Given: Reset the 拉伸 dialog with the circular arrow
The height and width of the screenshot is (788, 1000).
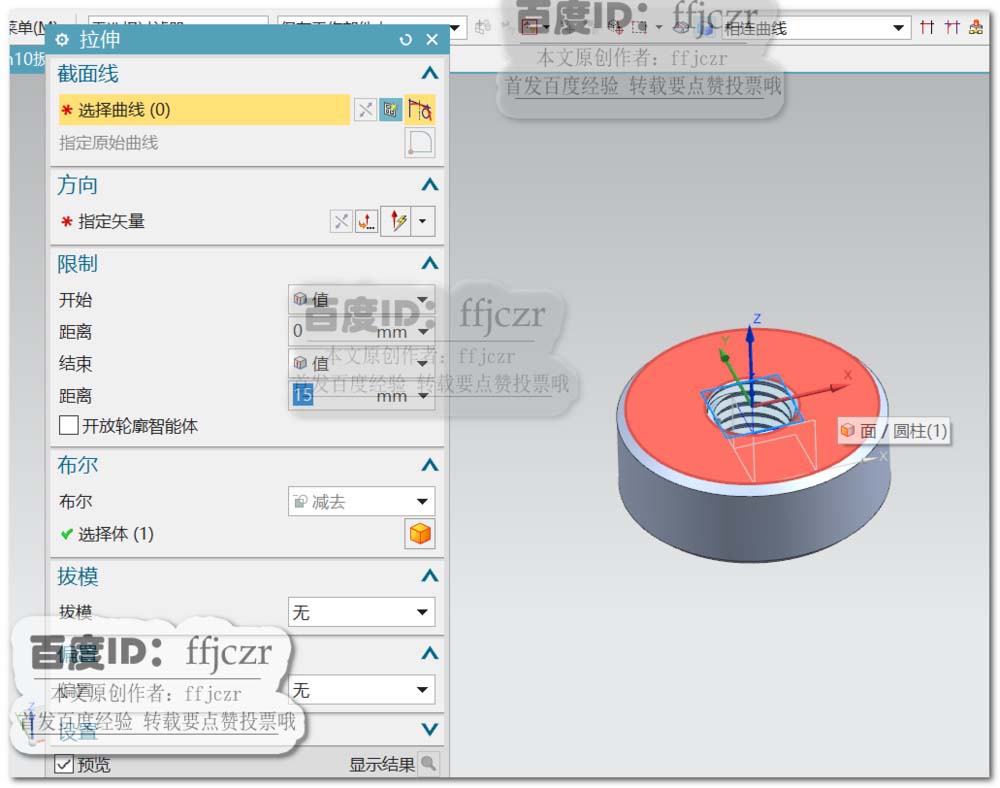Looking at the screenshot, I should click(x=405, y=40).
